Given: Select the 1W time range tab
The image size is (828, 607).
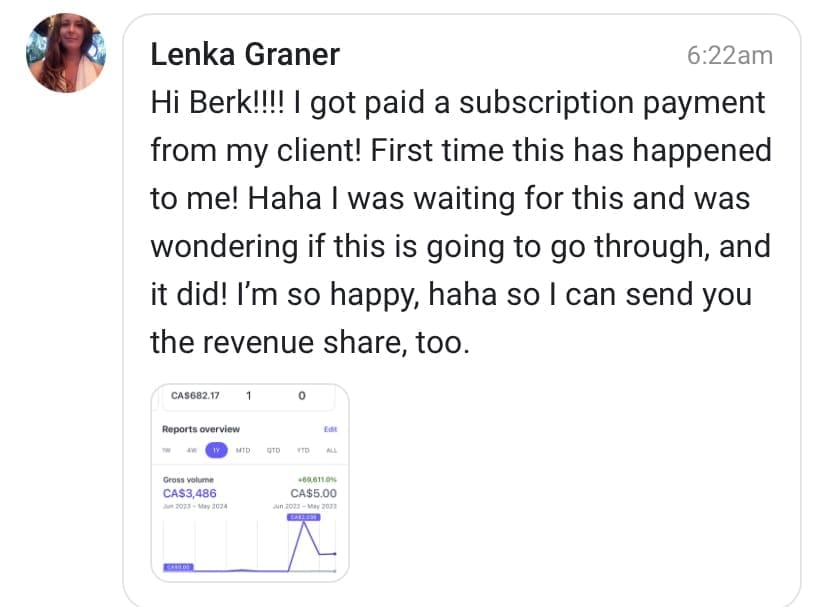Looking at the screenshot, I should pyautogui.click(x=166, y=451).
